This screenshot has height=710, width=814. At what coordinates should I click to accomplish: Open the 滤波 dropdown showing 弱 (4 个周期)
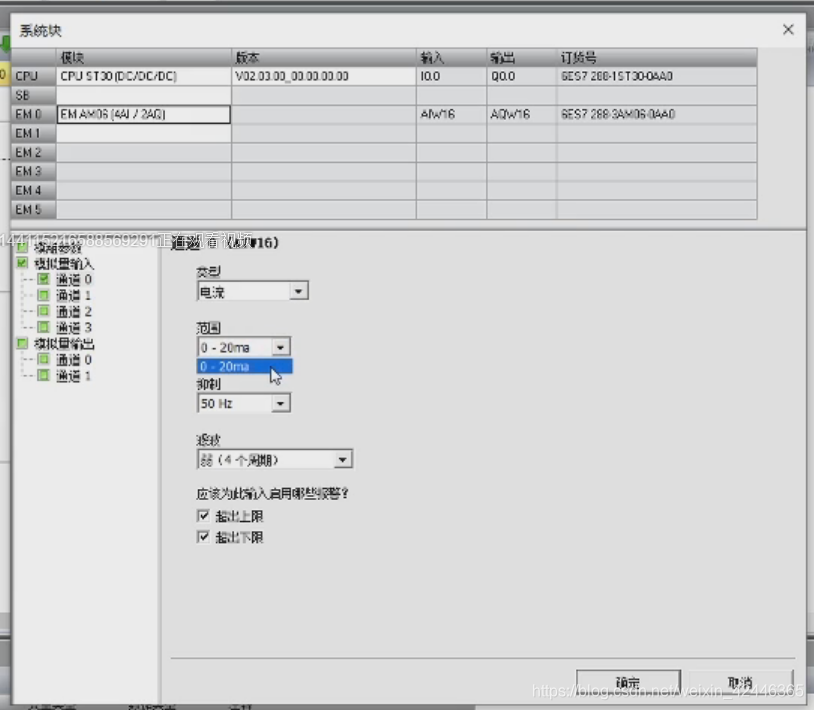(275, 459)
